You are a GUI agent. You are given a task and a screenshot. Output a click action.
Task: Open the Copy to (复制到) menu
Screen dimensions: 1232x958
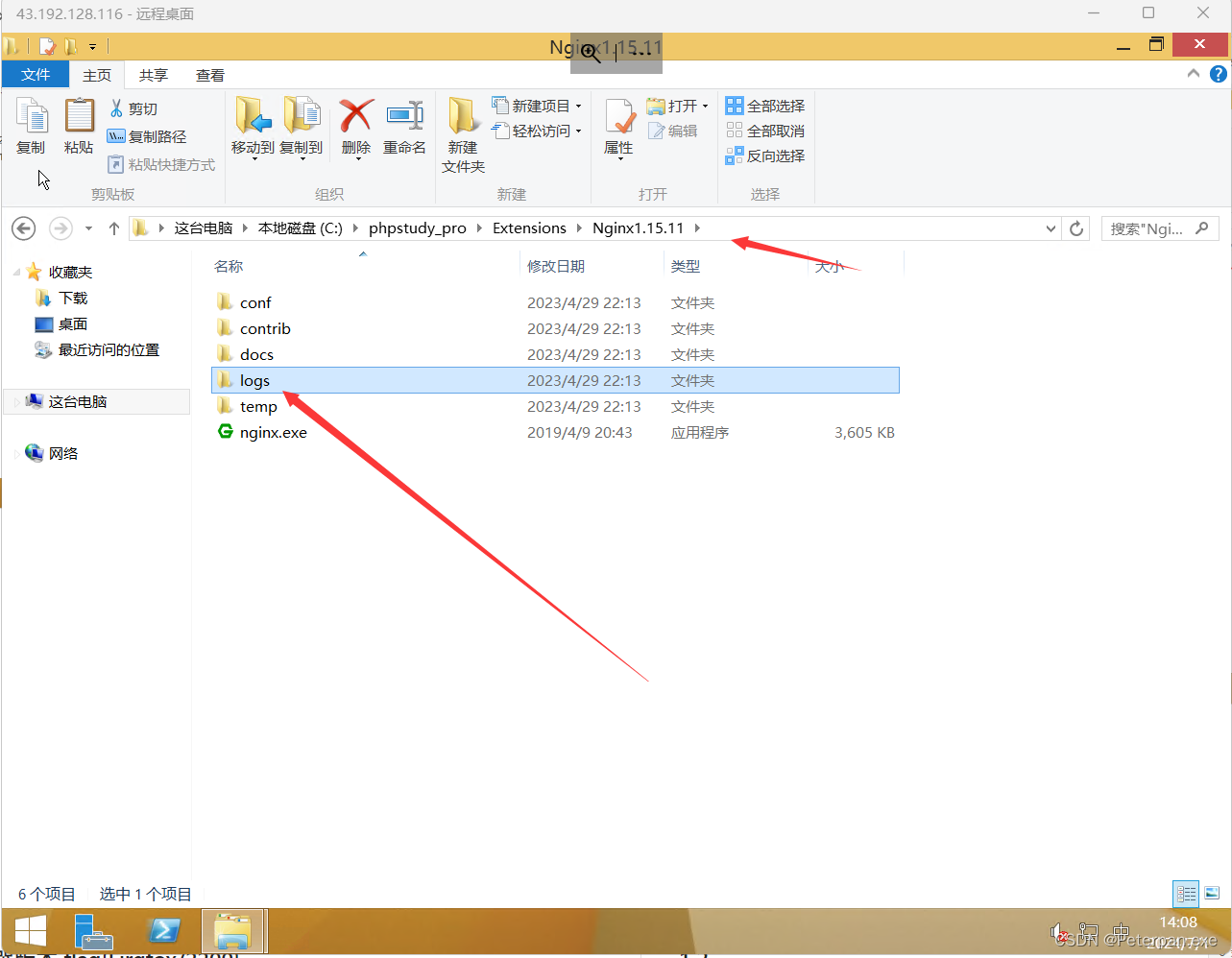(x=301, y=127)
